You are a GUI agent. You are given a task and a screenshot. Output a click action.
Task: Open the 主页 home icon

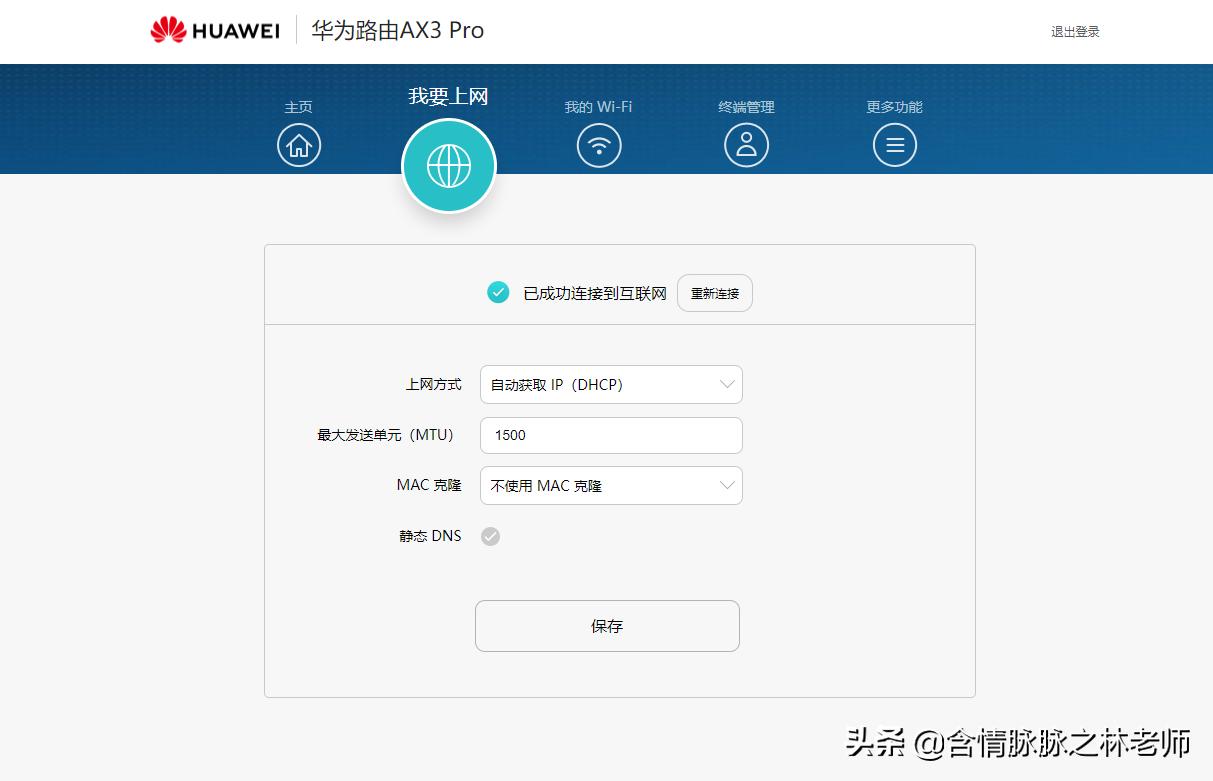point(298,144)
